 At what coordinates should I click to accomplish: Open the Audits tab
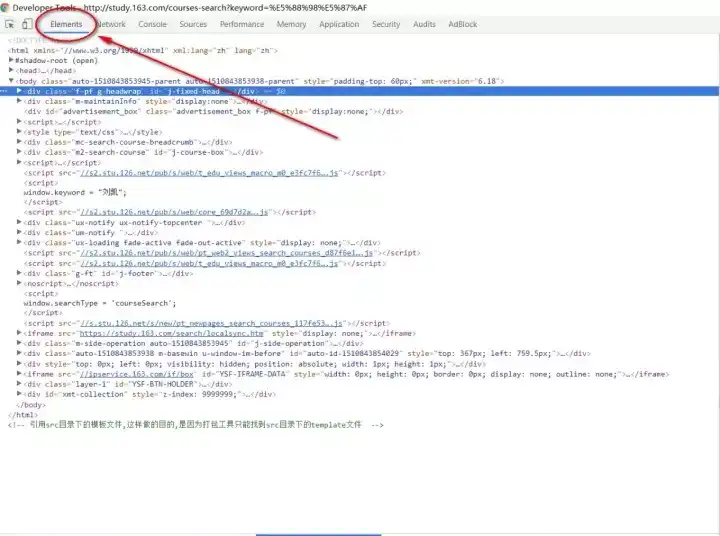(424, 24)
